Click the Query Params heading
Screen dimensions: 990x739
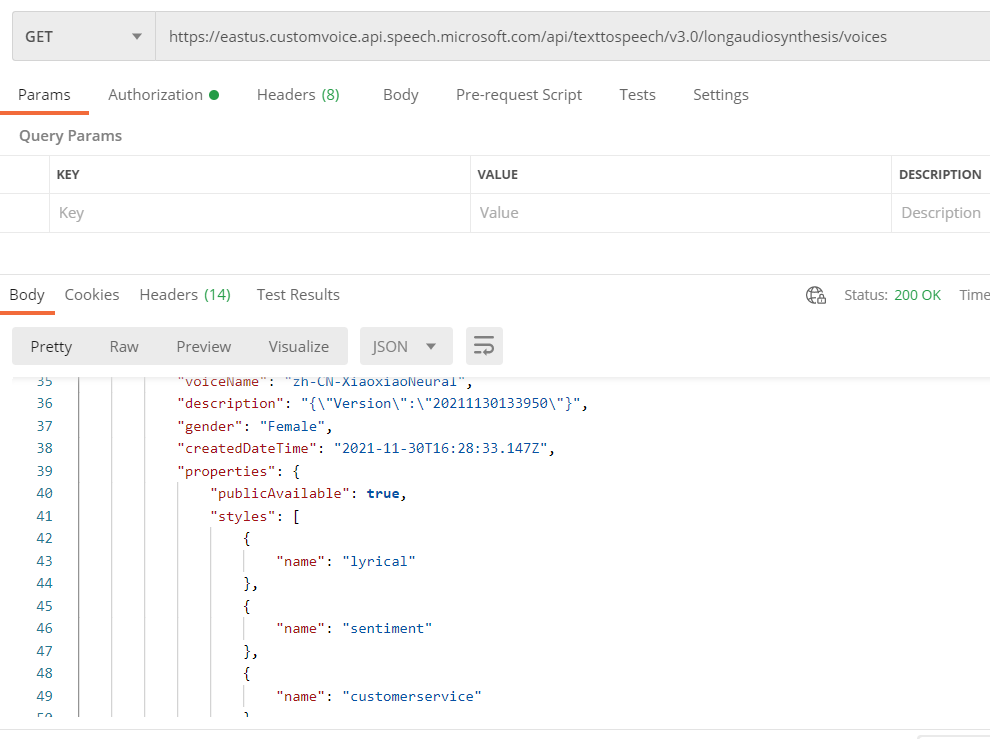point(71,136)
